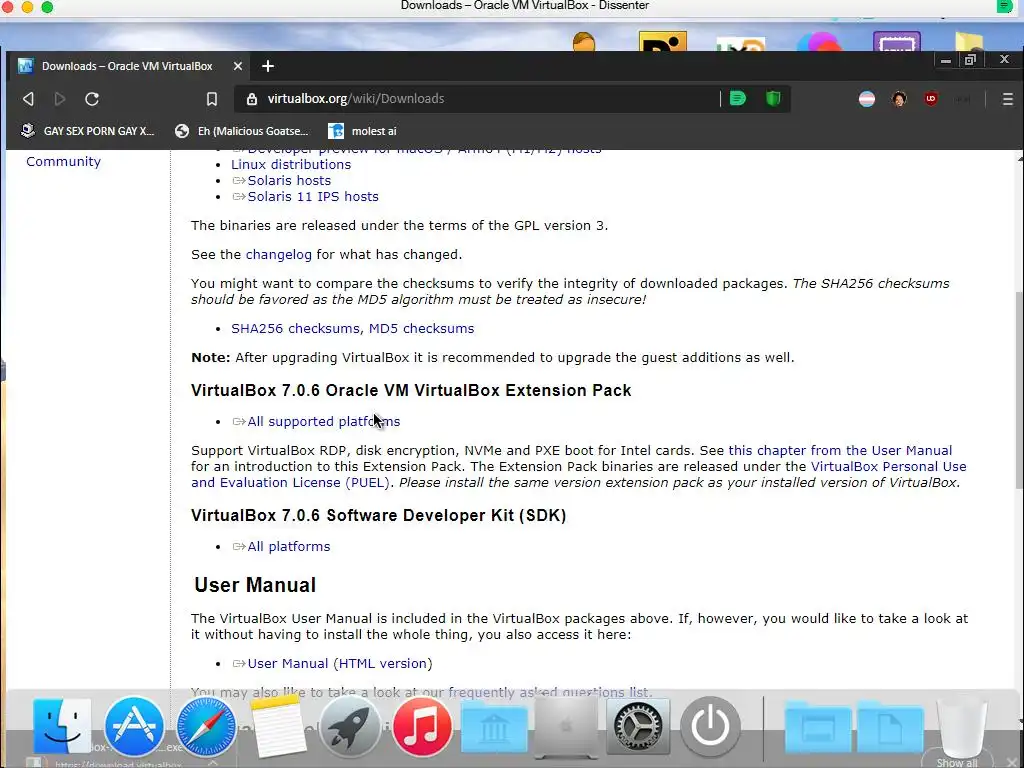This screenshot has width=1024, height=768.
Task: Download Extension Pack via All supported platforms
Action: point(324,422)
